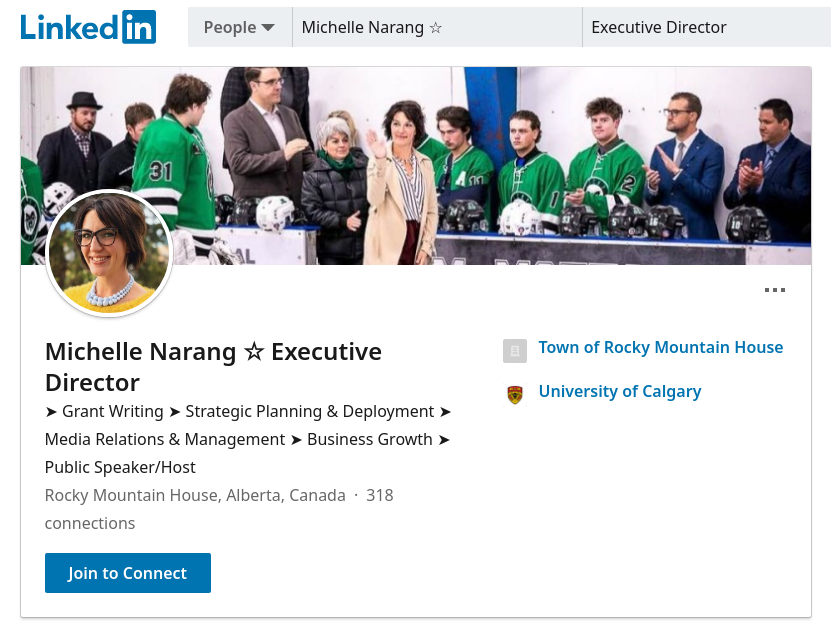Click the Rocky Mountain House, Alberta location text

(x=195, y=495)
